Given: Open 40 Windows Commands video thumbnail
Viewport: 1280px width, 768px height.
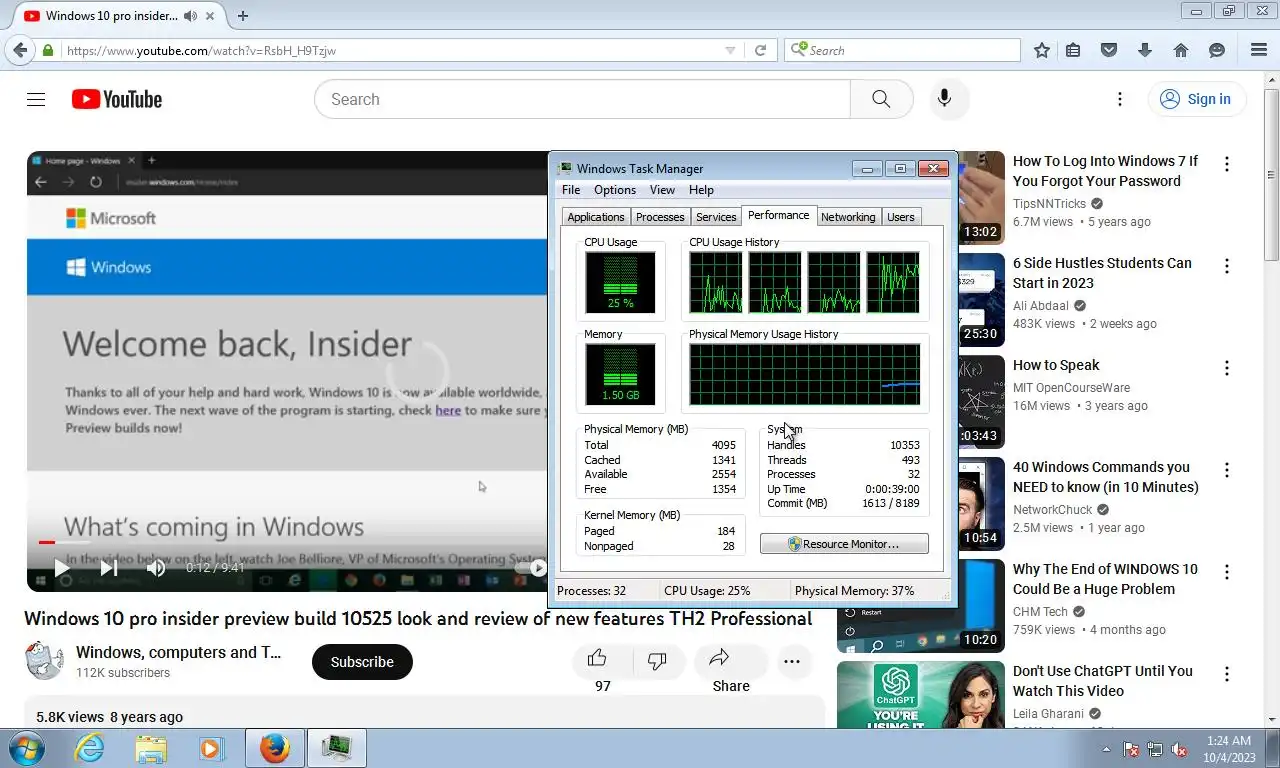Looking at the screenshot, I should point(981,503).
